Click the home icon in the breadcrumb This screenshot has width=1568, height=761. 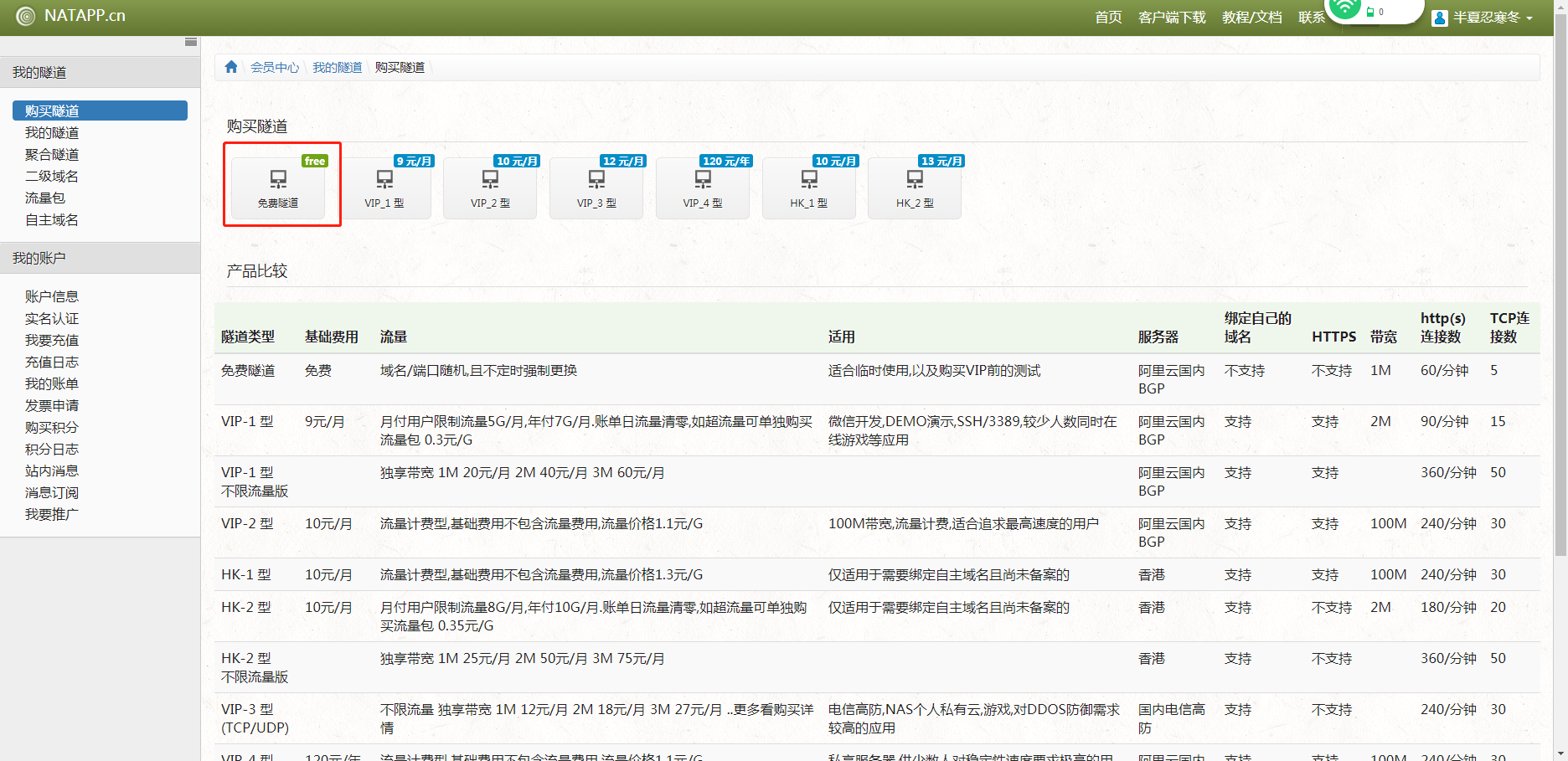231,67
